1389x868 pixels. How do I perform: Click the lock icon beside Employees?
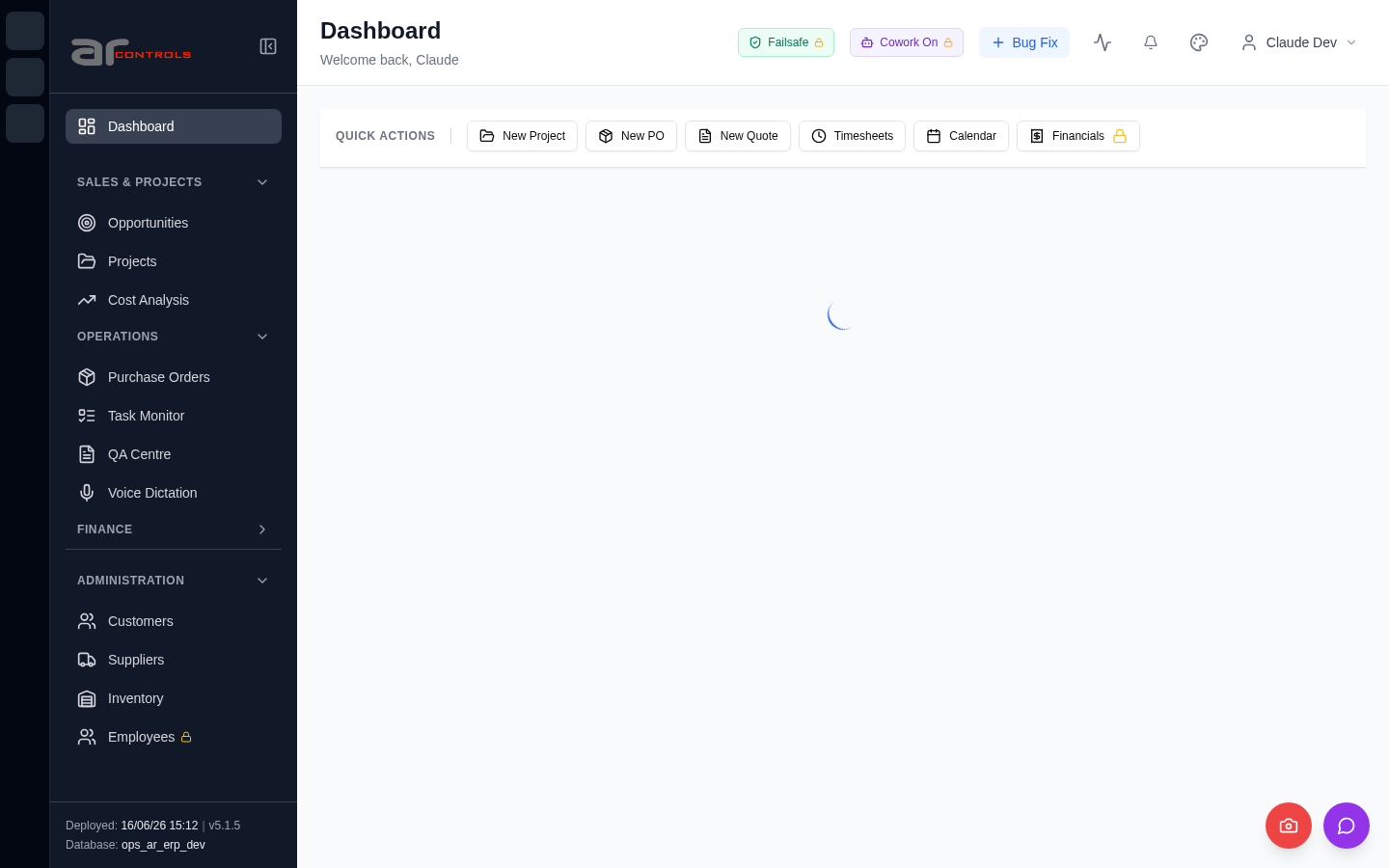point(186,737)
